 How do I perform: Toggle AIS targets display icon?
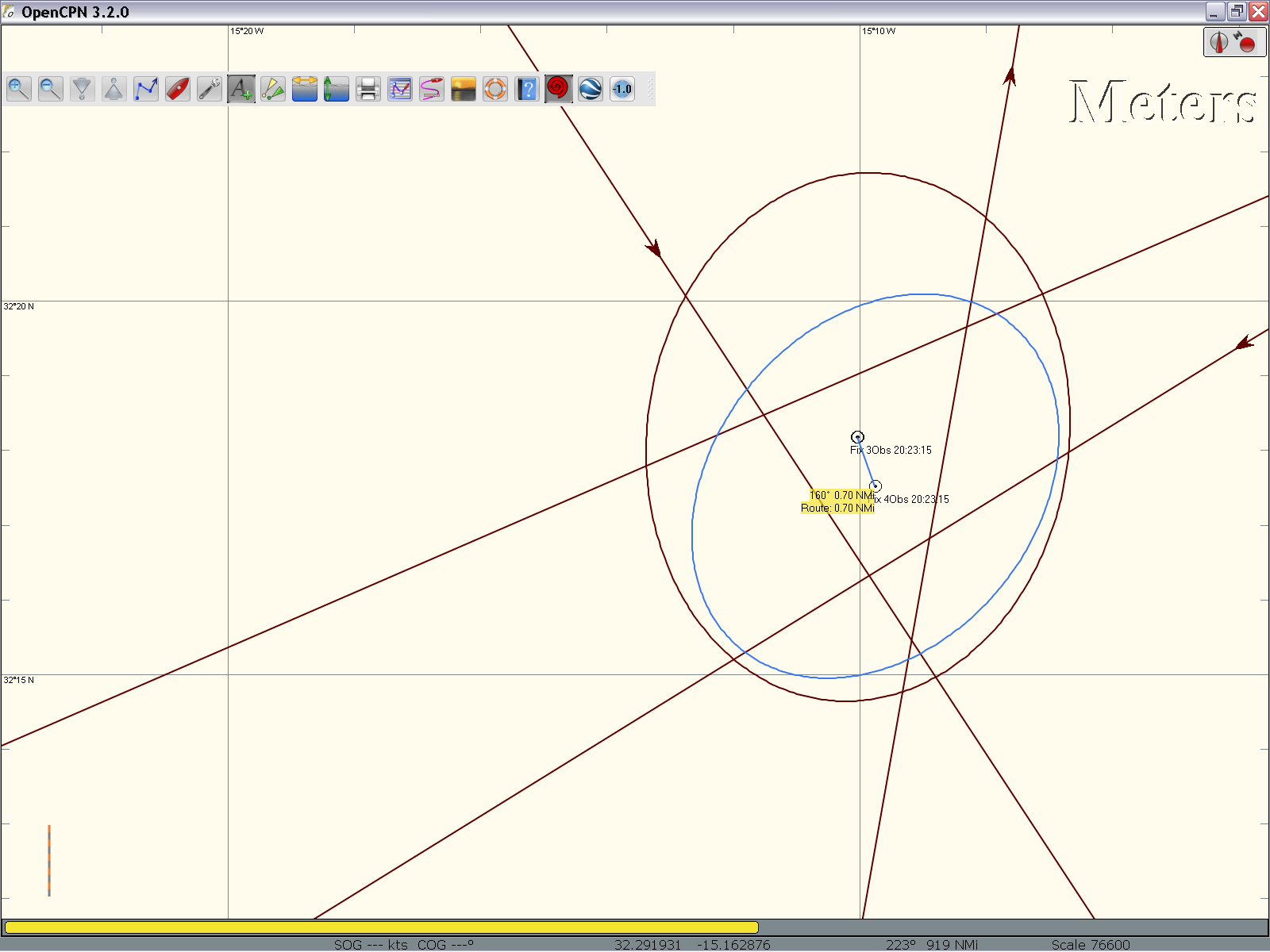tap(273, 89)
